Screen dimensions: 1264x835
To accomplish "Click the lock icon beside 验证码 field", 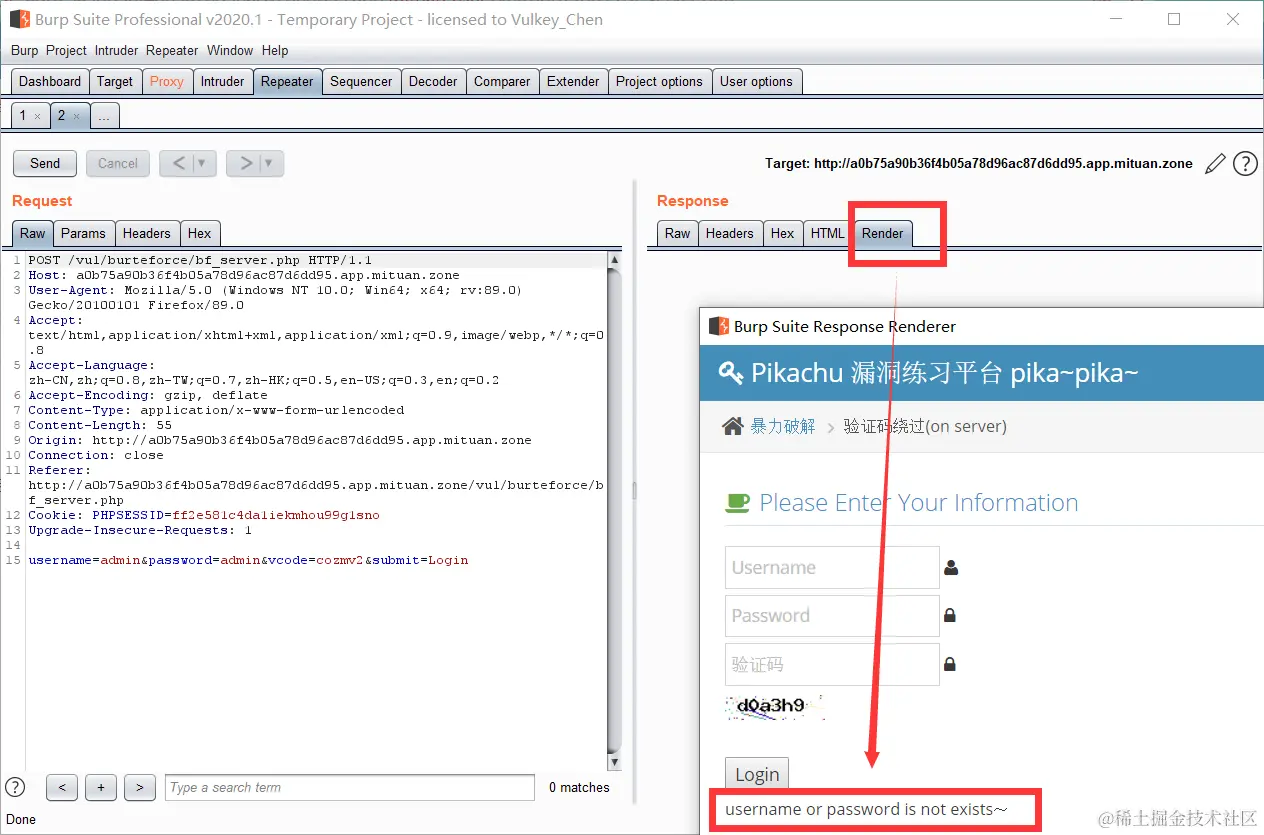I will point(950,664).
